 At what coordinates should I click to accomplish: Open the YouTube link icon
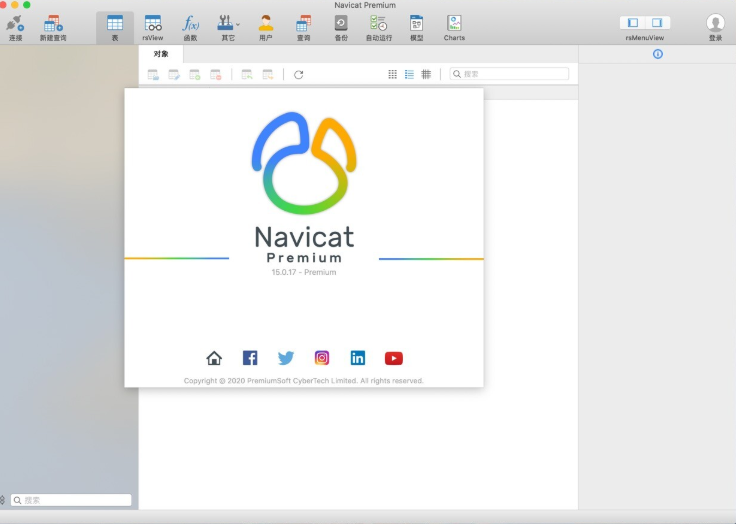tap(394, 358)
